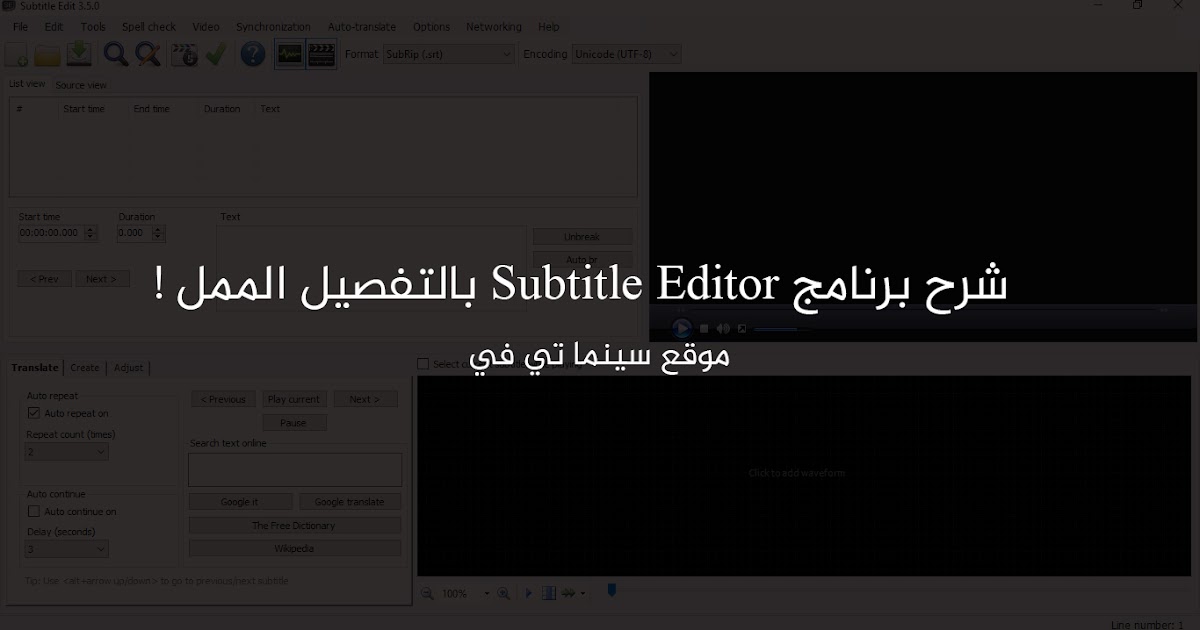Click the < Previous button
This screenshot has height=630, width=1200.
point(224,399)
